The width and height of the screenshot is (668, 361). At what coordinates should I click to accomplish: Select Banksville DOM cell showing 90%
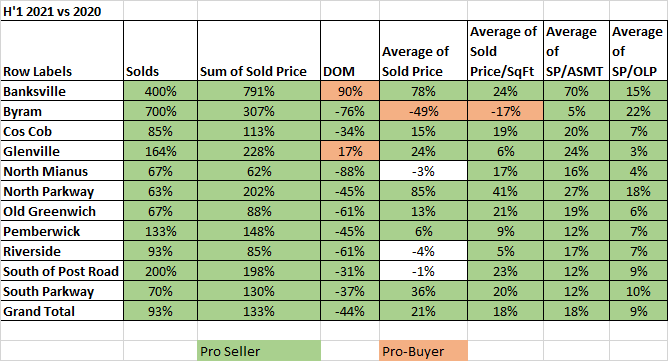pos(350,91)
